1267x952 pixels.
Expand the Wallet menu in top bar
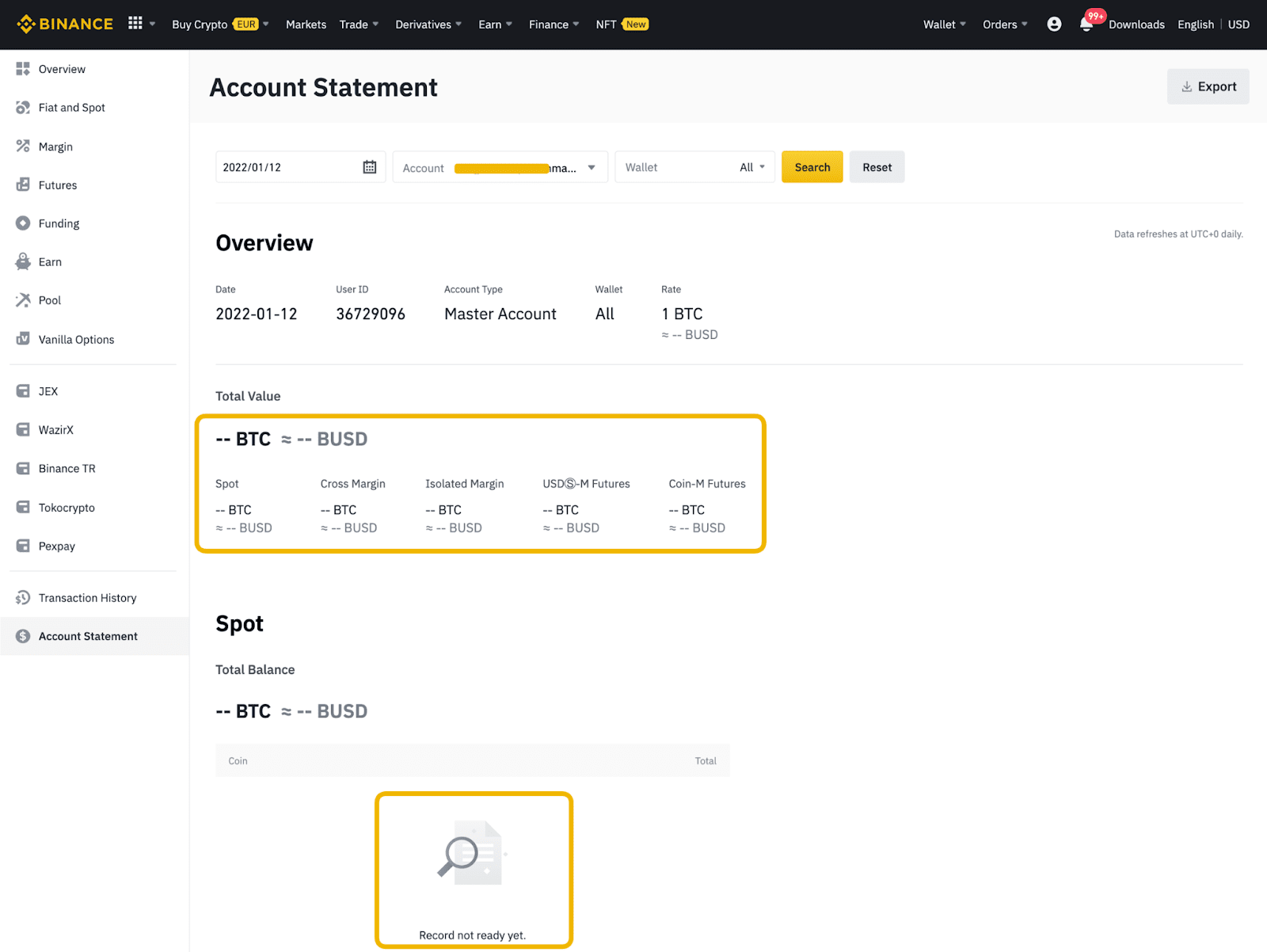944,25
